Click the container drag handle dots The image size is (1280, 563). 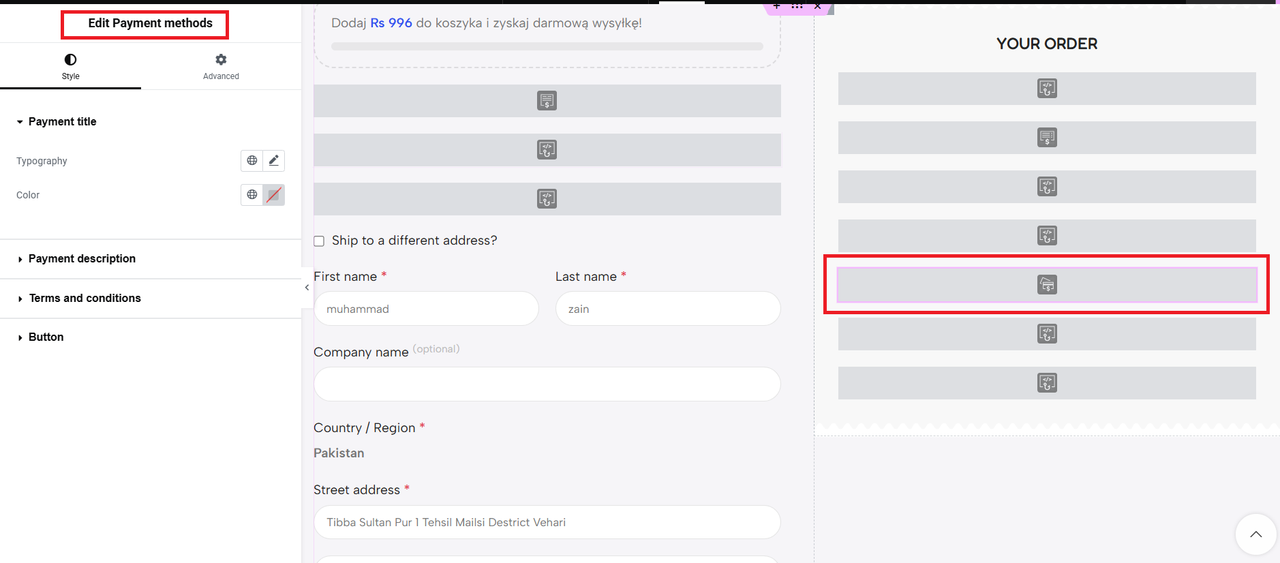pyautogui.click(x=797, y=6)
